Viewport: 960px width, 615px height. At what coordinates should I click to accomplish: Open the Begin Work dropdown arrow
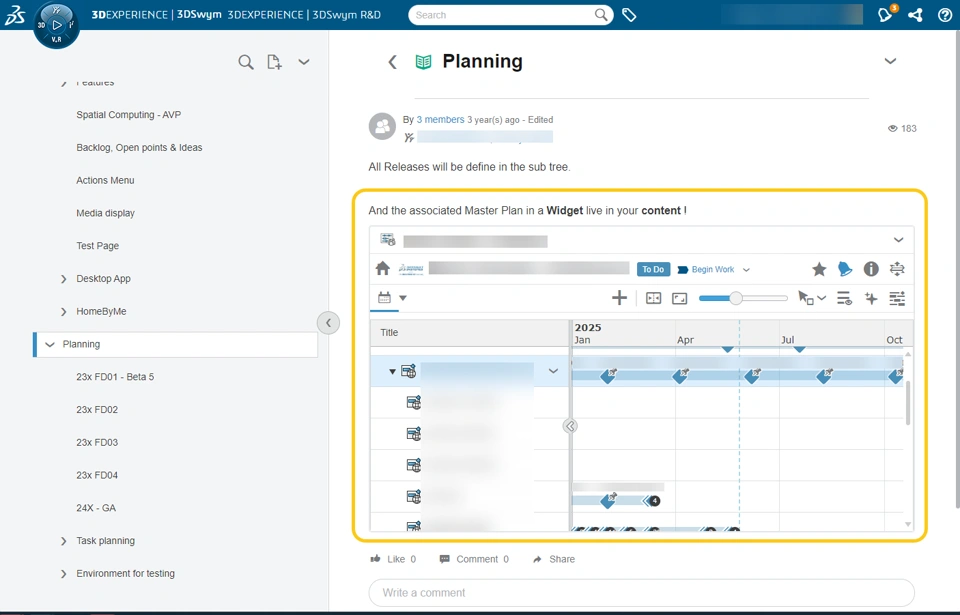click(746, 270)
